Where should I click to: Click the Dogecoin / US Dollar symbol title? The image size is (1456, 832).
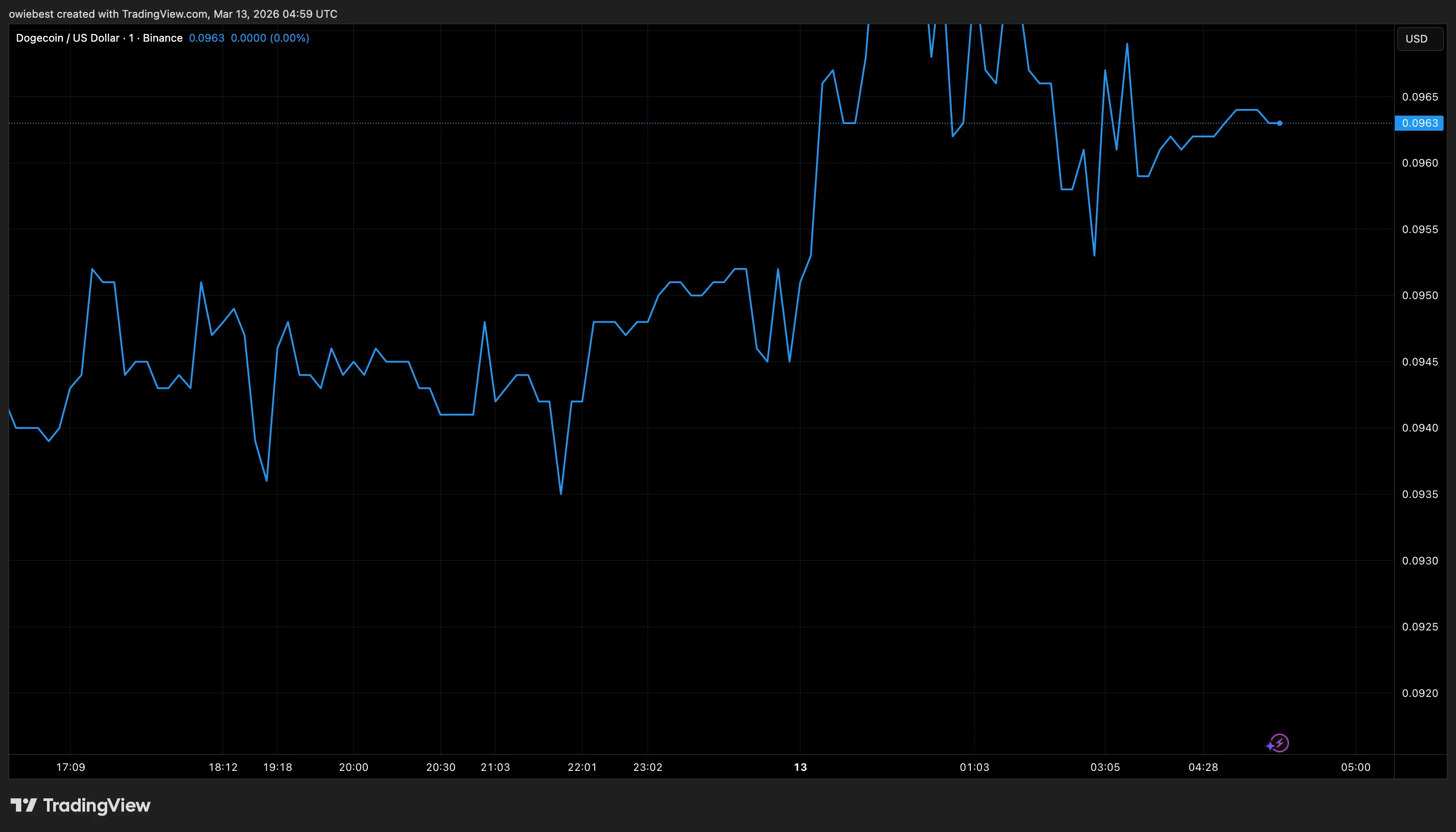tap(67, 38)
